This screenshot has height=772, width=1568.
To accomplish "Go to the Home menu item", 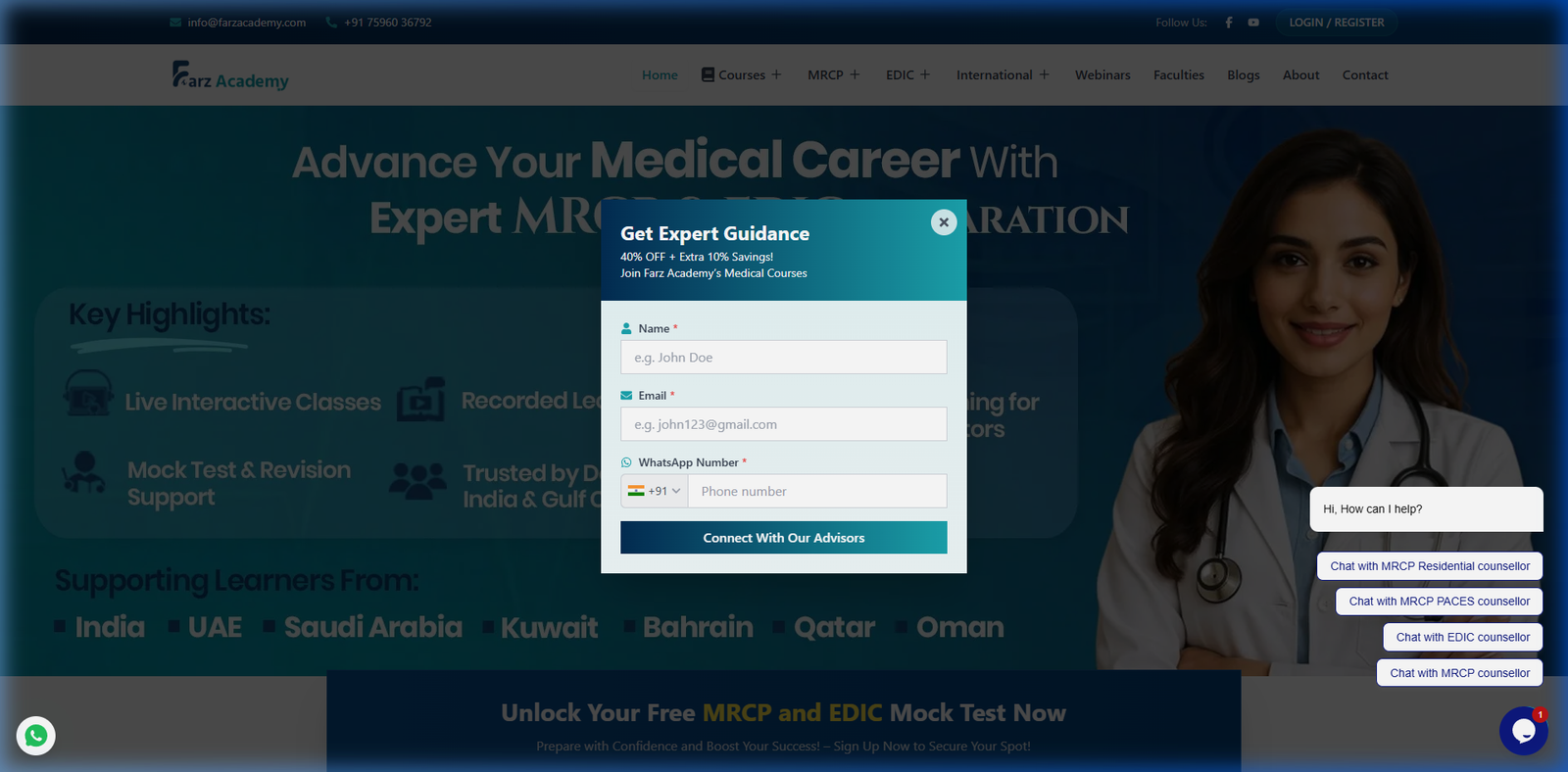I will coord(660,75).
